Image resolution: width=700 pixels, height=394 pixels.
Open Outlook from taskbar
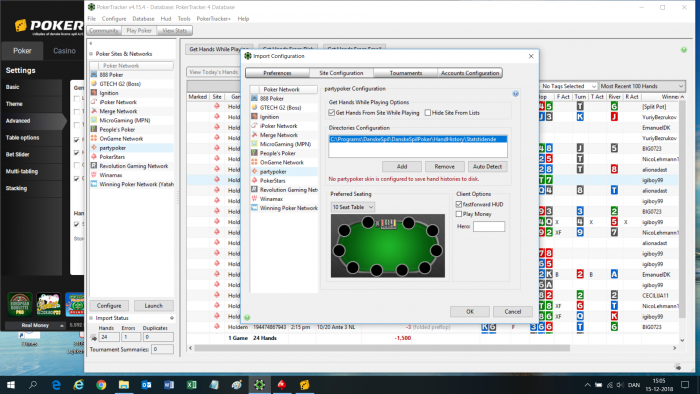146,385
